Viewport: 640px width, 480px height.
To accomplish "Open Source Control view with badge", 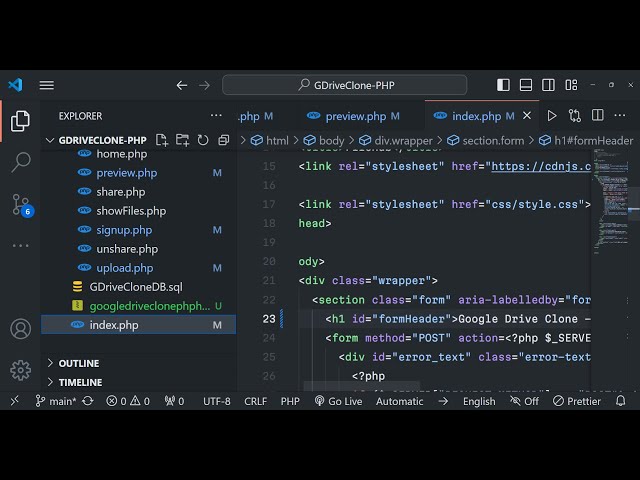I will pos(20,205).
